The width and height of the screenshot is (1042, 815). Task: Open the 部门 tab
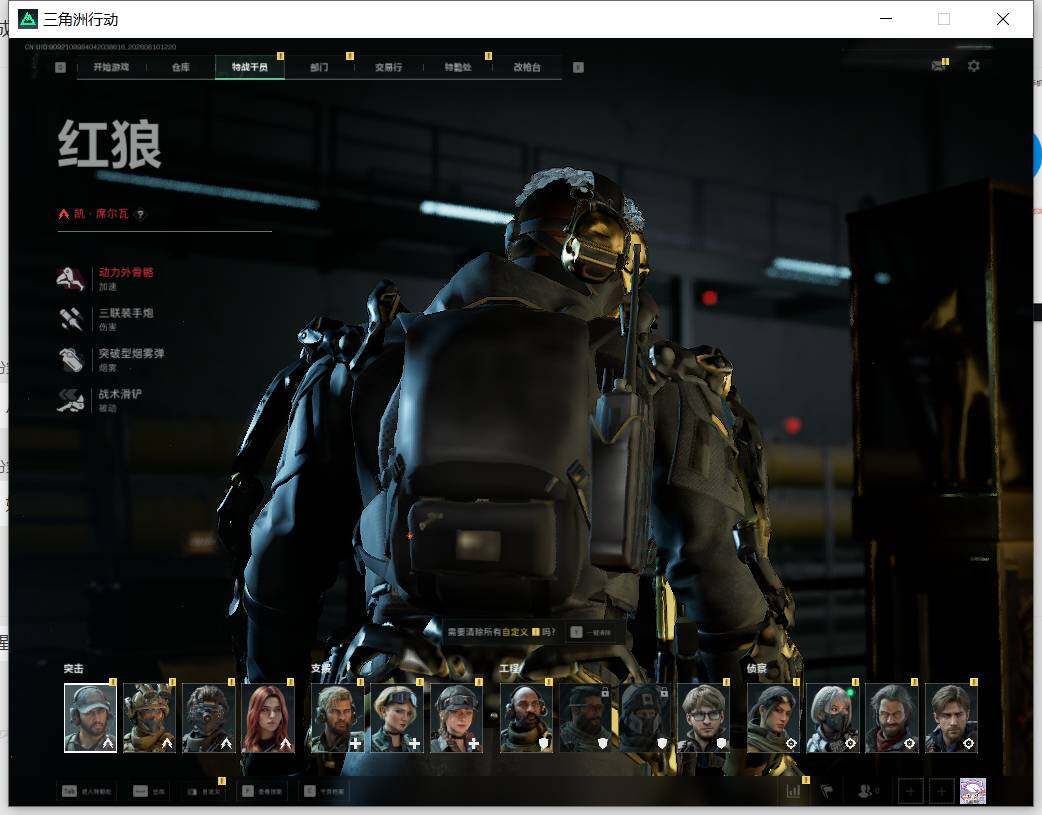click(x=319, y=67)
